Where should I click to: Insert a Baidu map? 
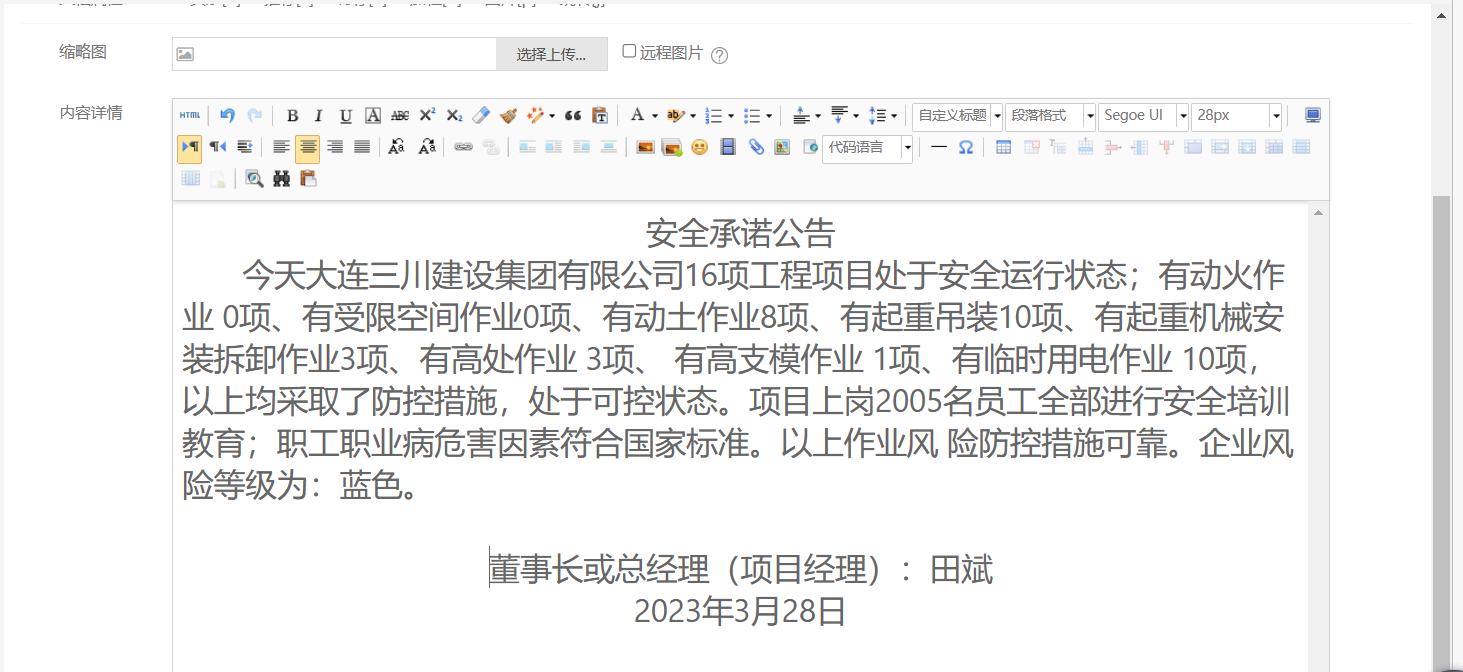tap(782, 148)
